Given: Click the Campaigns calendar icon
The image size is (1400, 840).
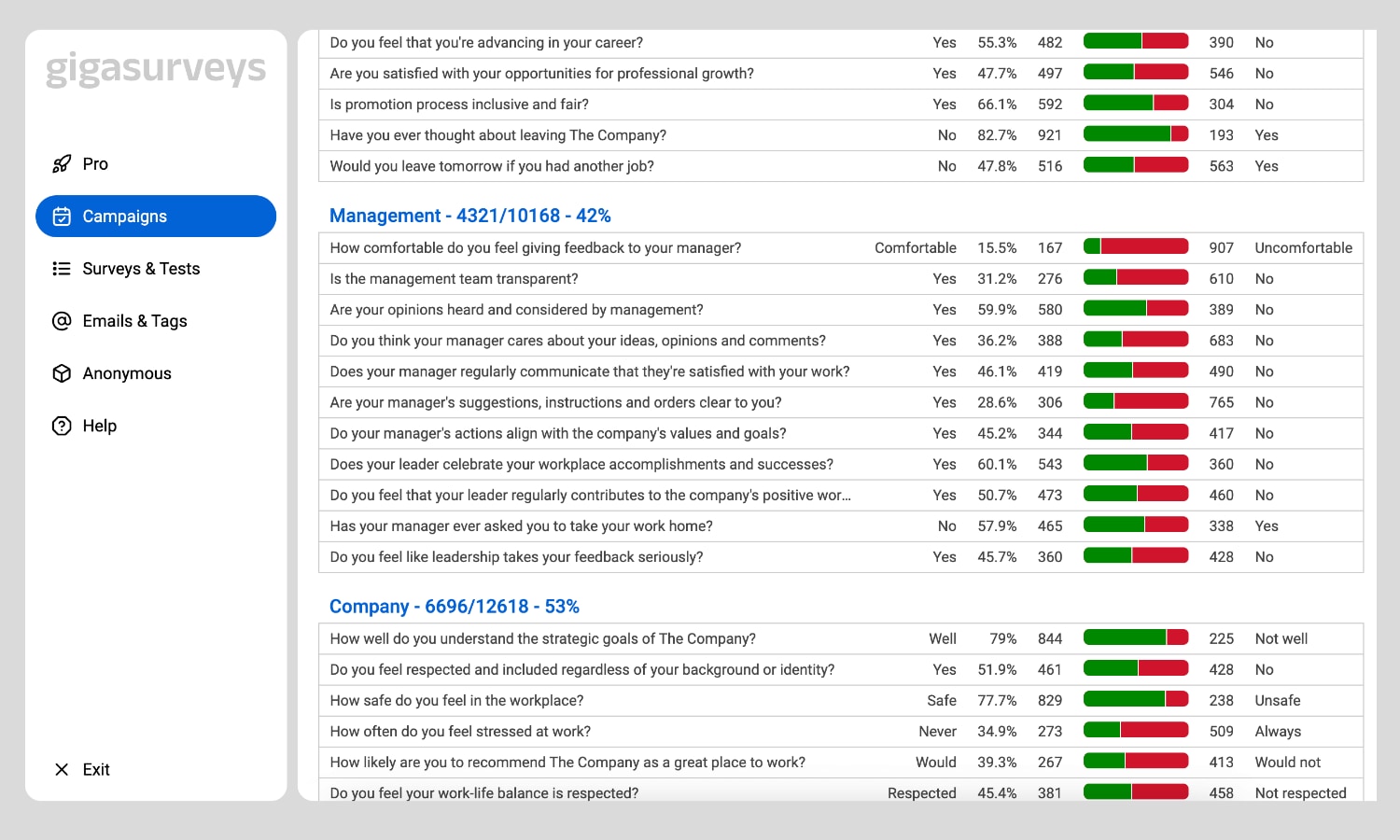Looking at the screenshot, I should point(62,216).
